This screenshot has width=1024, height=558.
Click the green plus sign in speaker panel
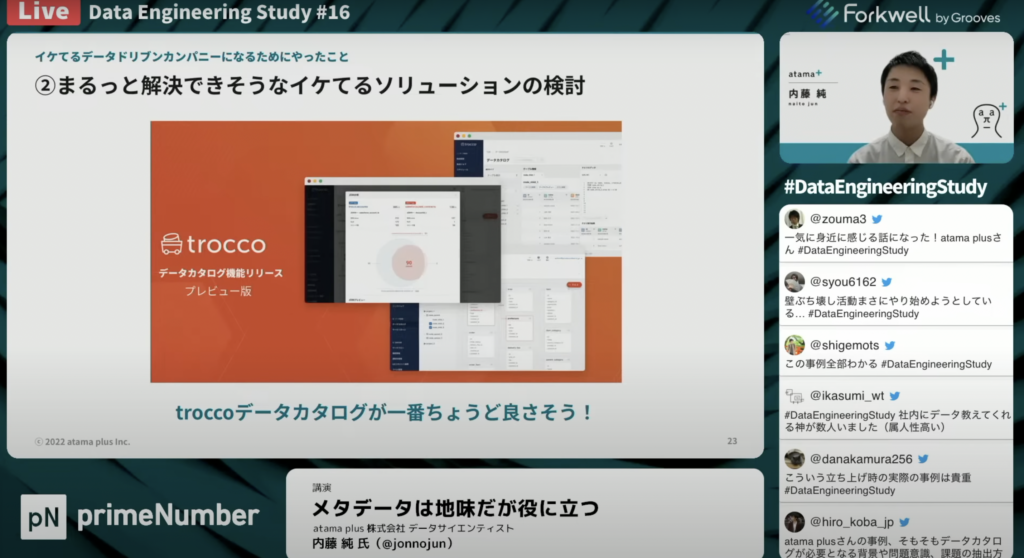pyautogui.click(x=943, y=60)
